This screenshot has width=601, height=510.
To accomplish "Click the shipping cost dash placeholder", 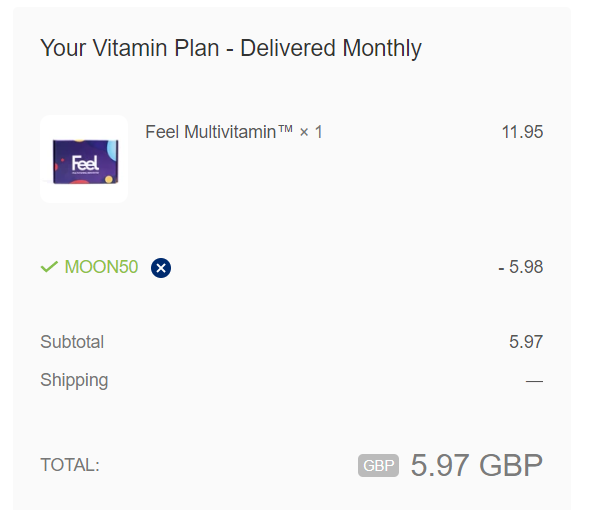I will point(534,381).
